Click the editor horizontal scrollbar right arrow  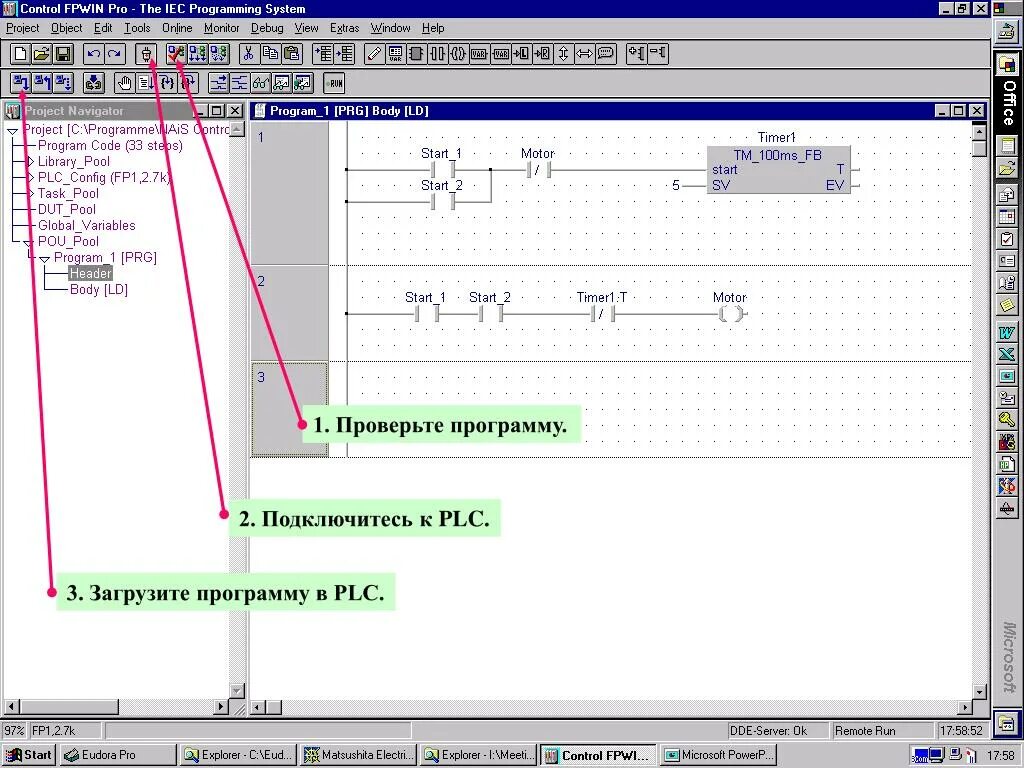pyautogui.click(x=965, y=707)
